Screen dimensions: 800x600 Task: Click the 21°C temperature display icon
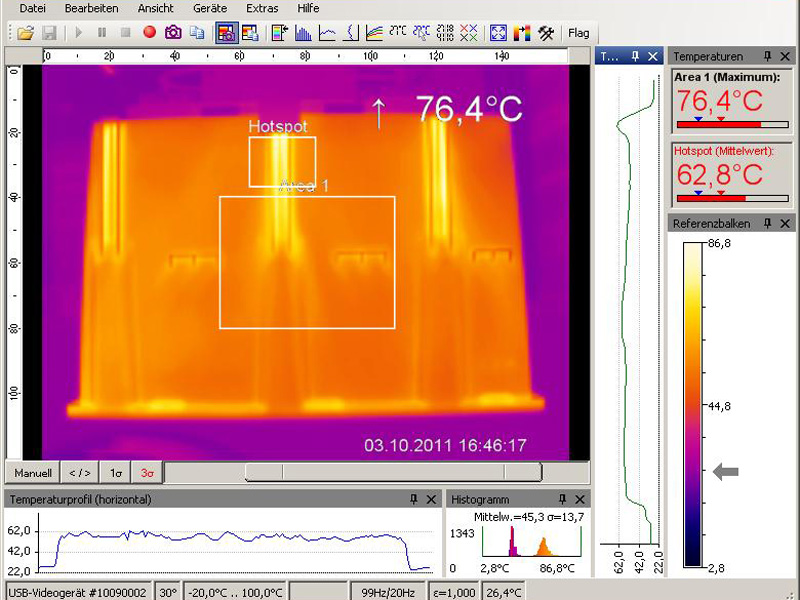click(398, 32)
